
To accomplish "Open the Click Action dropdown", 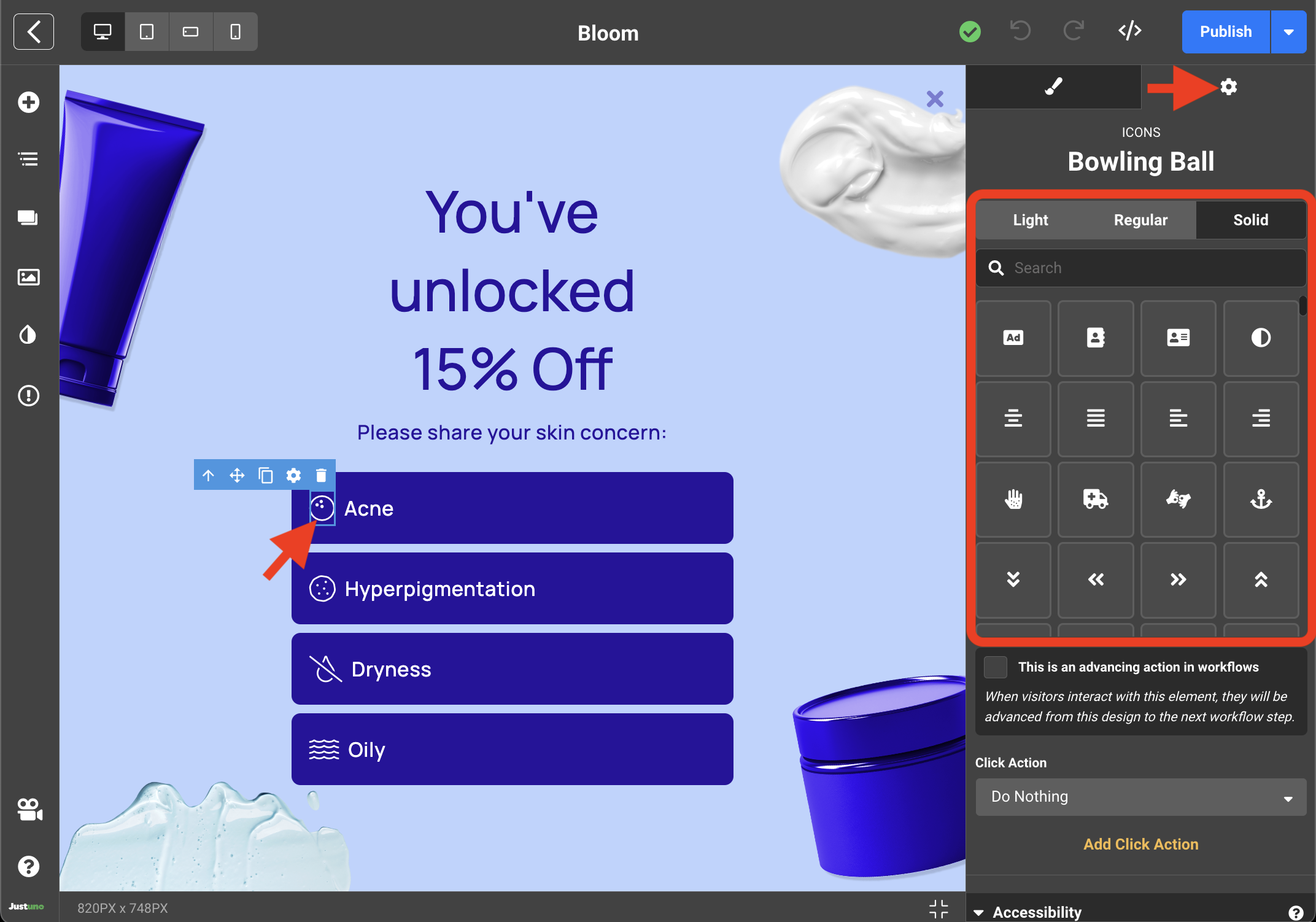I will tap(1140, 797).
